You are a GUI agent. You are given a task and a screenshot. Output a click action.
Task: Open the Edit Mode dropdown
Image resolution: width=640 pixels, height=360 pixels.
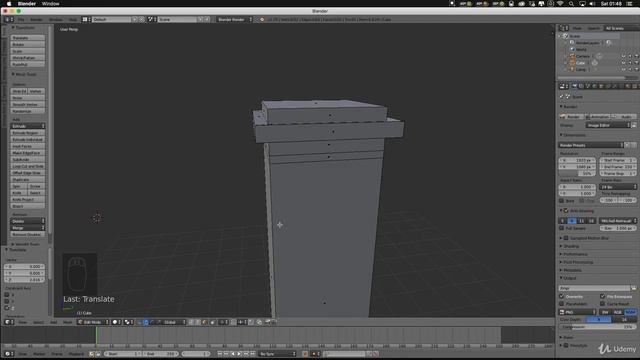[x=93, y=322]
